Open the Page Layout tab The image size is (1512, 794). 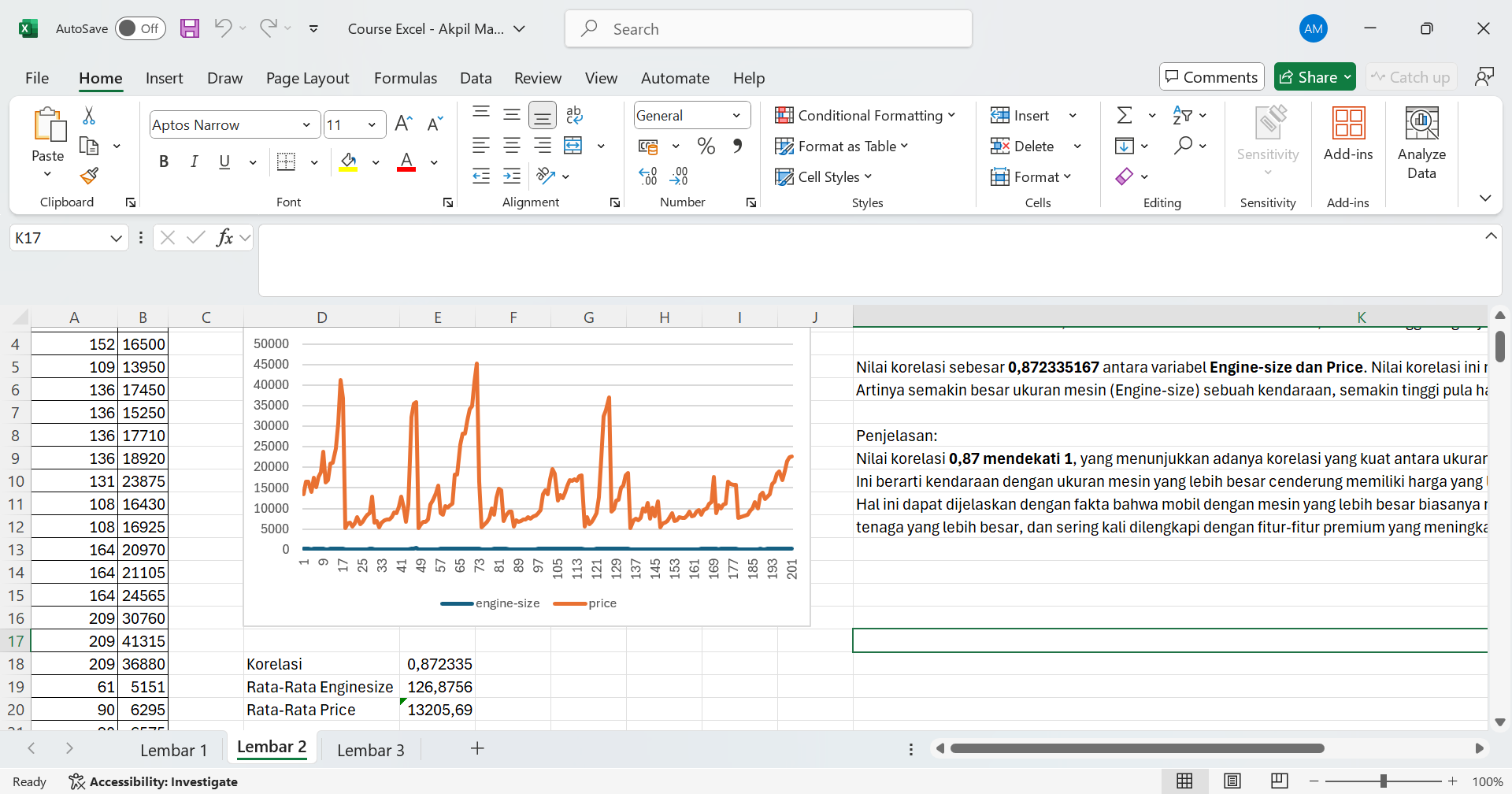[307, 78]
